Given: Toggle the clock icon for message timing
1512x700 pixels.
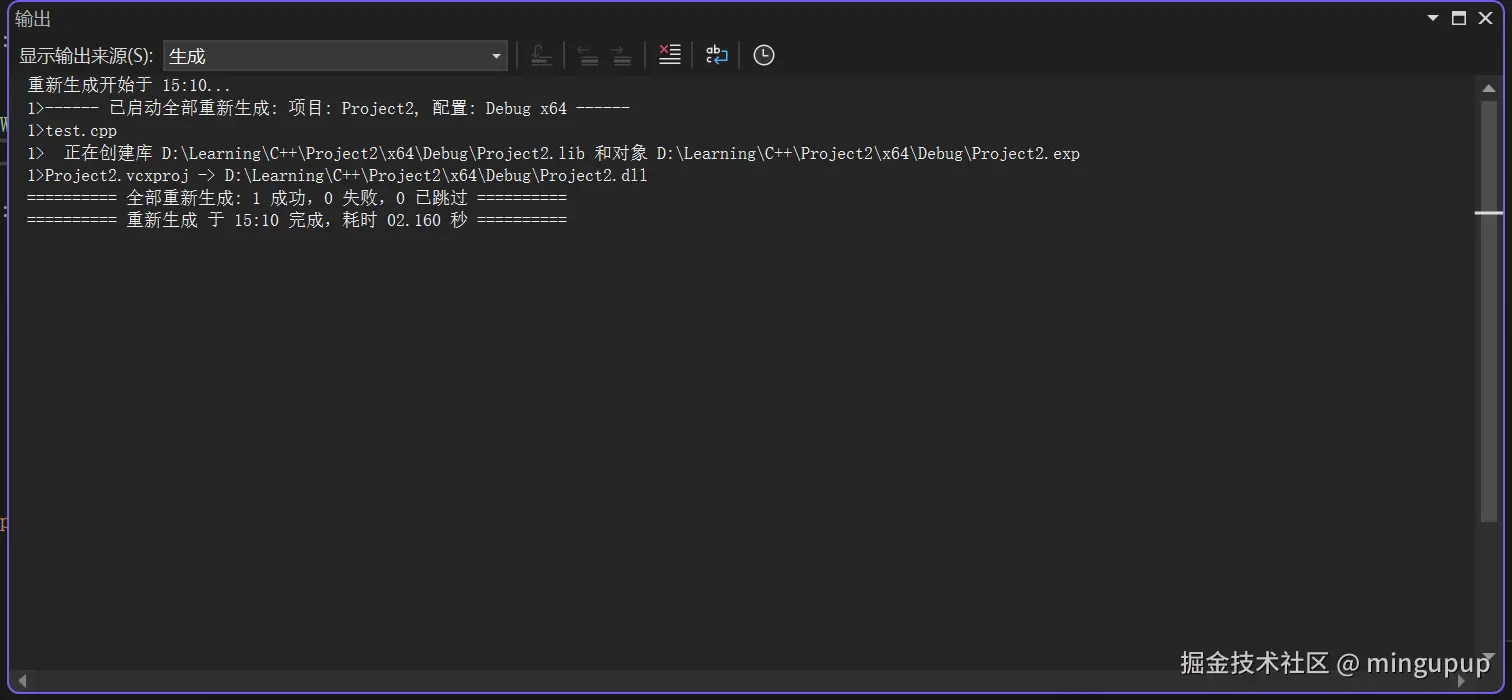Looking at the screenshot, I should (x=763, y=55).
